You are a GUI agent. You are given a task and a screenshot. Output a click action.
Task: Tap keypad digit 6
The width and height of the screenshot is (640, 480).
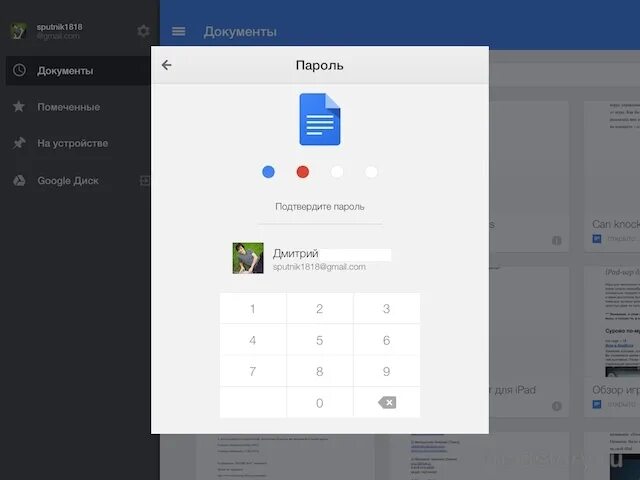pos(387,340)
